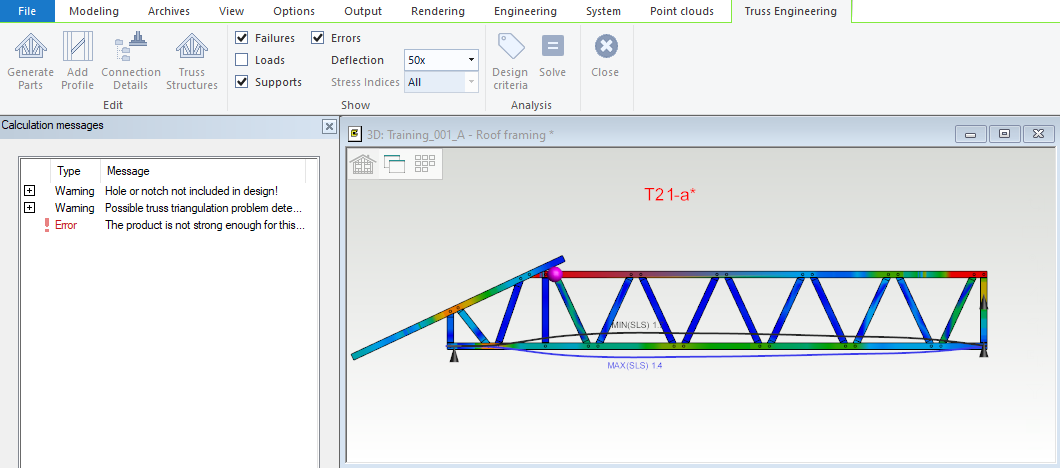Viewport: 1060px width, 468px height.
Task: Click the Generate Parts icon
Action: [x=30, y=60]
